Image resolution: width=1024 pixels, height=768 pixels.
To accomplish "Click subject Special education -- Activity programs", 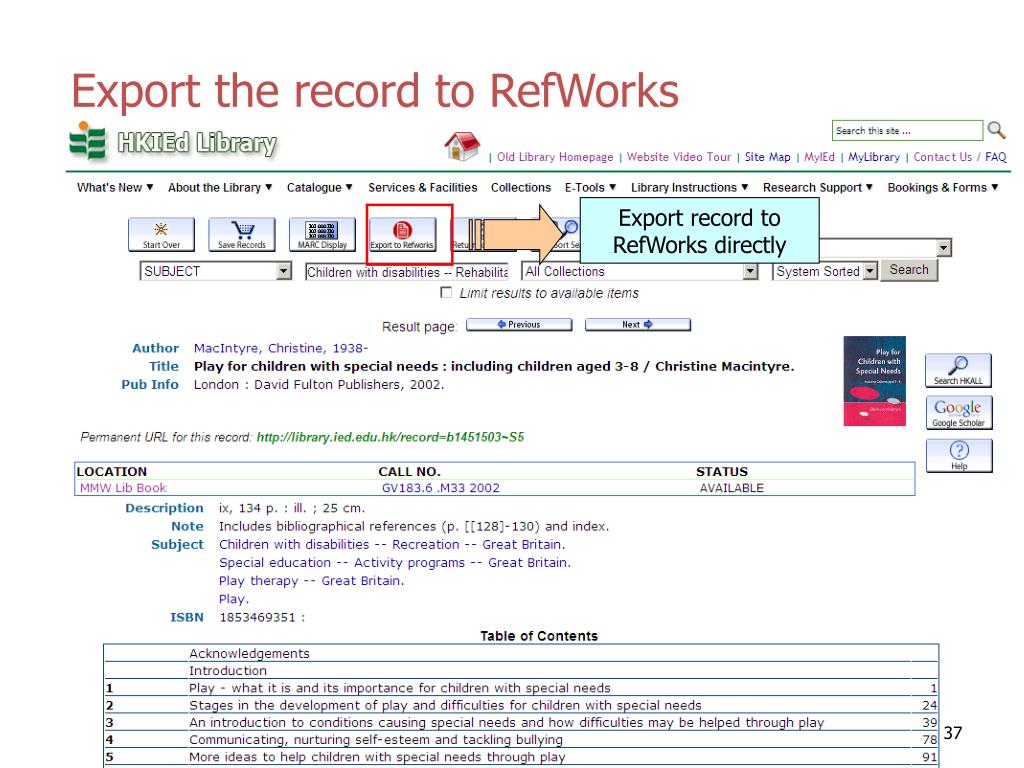I will 394,562.
